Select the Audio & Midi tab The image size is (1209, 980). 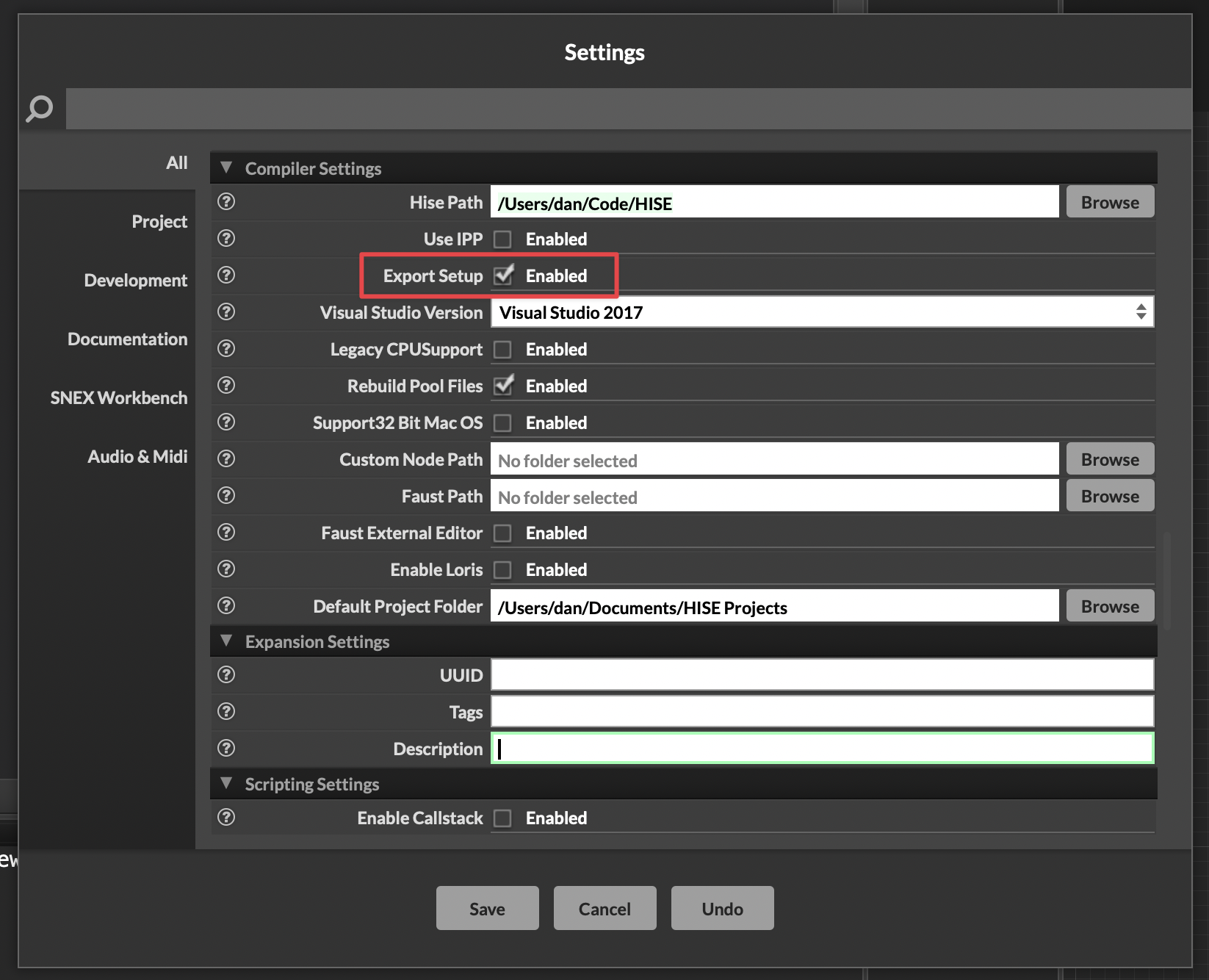click(137, 457)
